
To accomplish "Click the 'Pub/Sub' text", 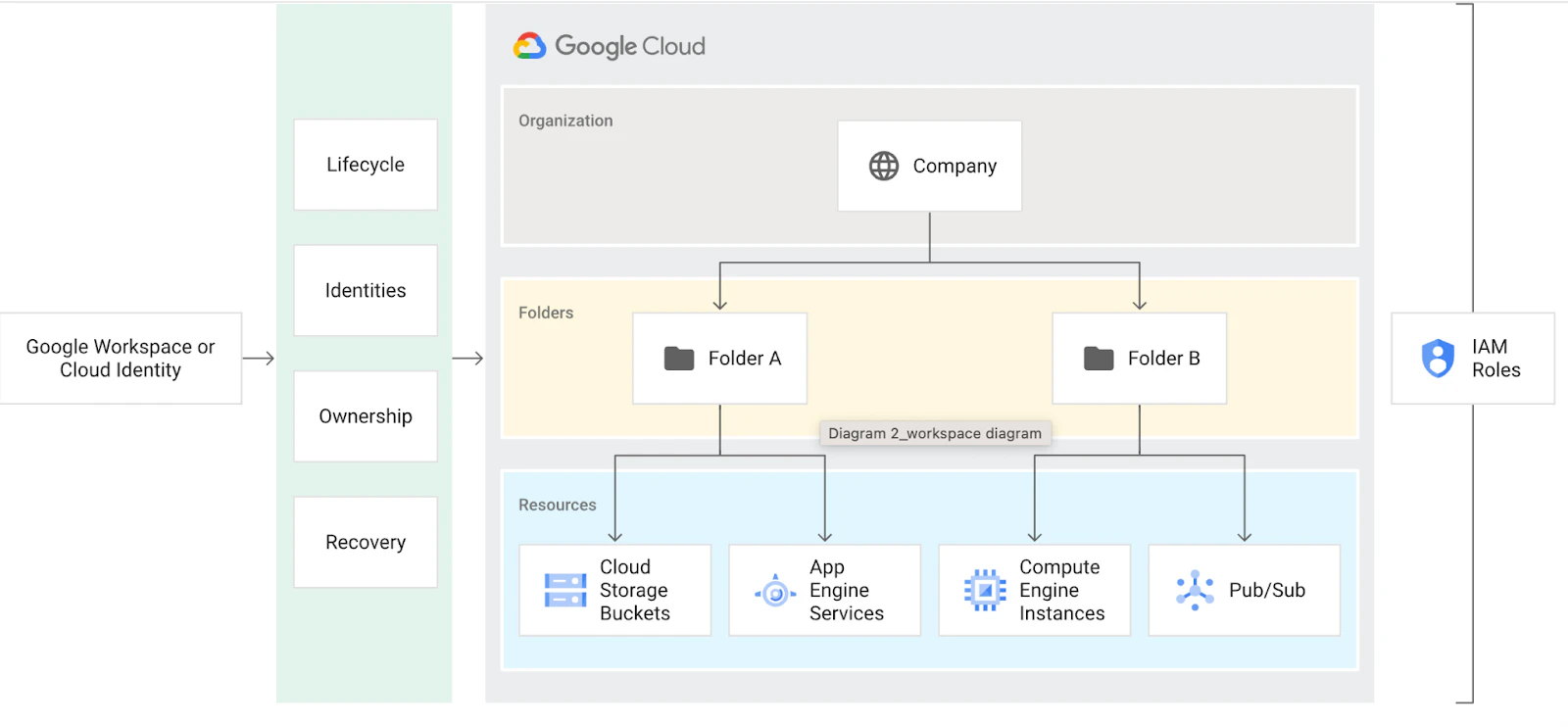I will click(x=1267, y=590).
